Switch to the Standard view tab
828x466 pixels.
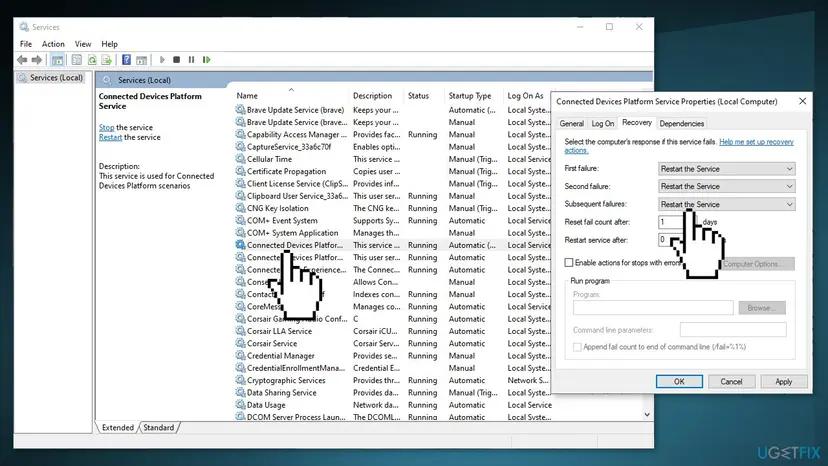coord(158,427)
